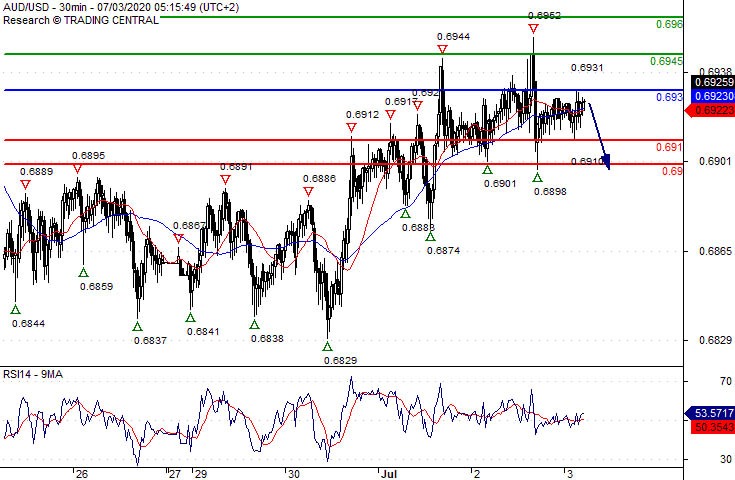
Task: Click the green up-triangle marker above 0.6844
Action: pyautogui.click(x=15, y=309)
